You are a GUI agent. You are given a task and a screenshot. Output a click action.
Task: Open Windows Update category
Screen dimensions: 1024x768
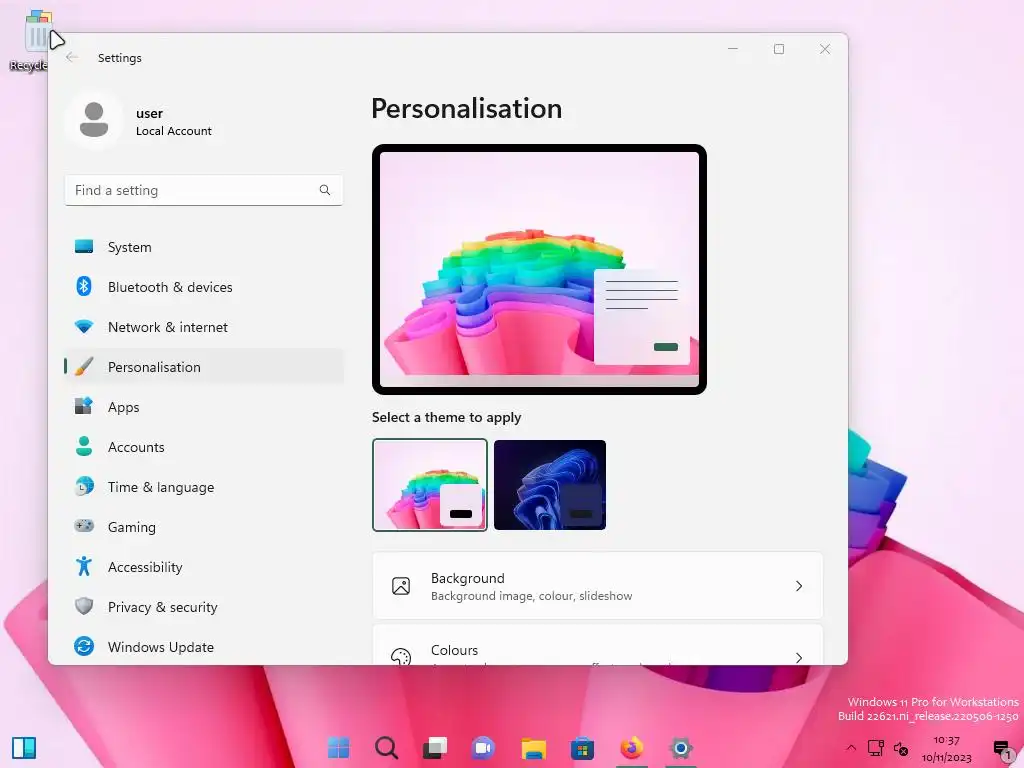204,647
